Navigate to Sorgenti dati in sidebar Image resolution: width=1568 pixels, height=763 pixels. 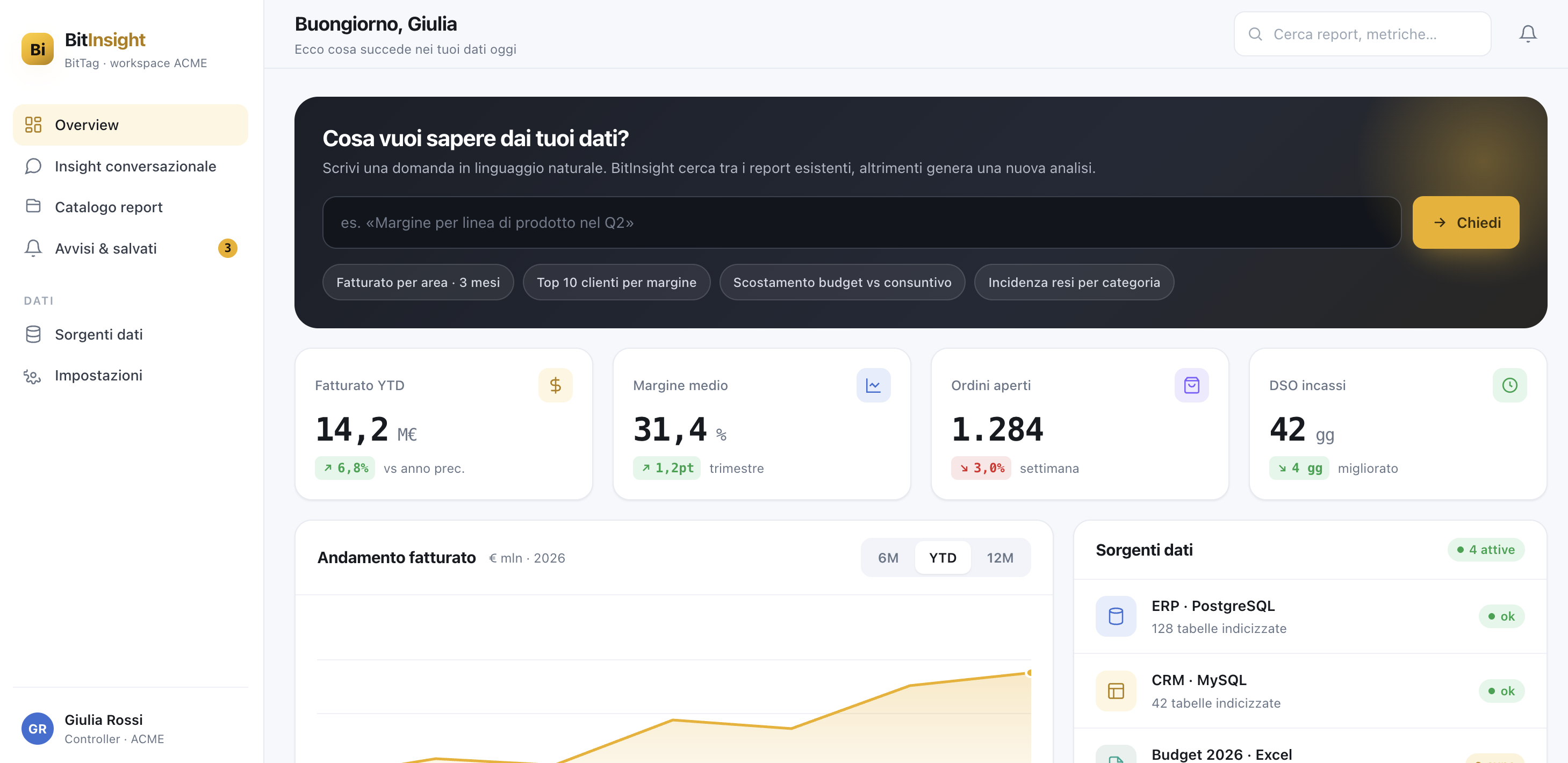pos(130,334)
